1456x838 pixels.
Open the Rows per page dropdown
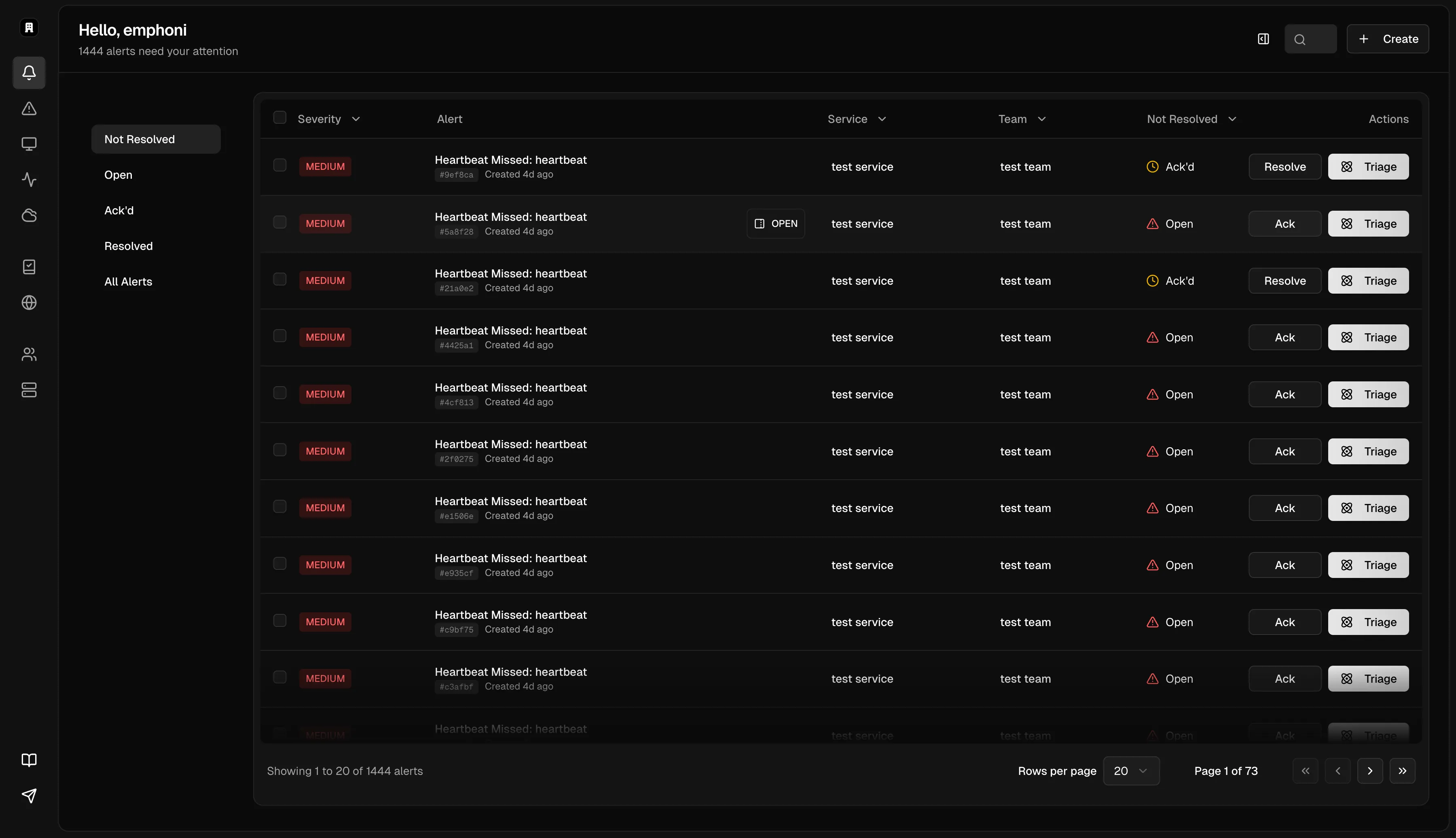pos(1131,771)
